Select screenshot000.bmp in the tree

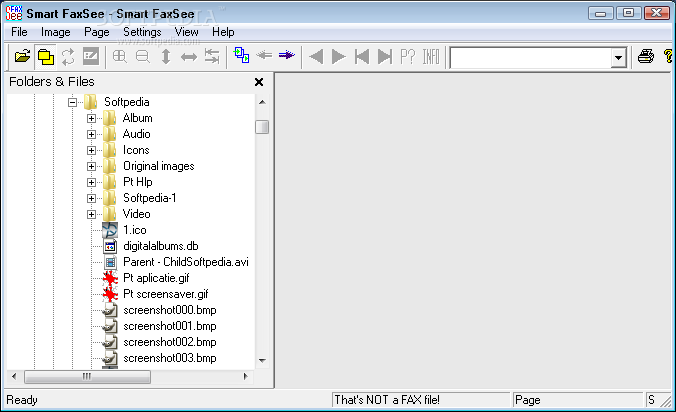pos(169,310)
